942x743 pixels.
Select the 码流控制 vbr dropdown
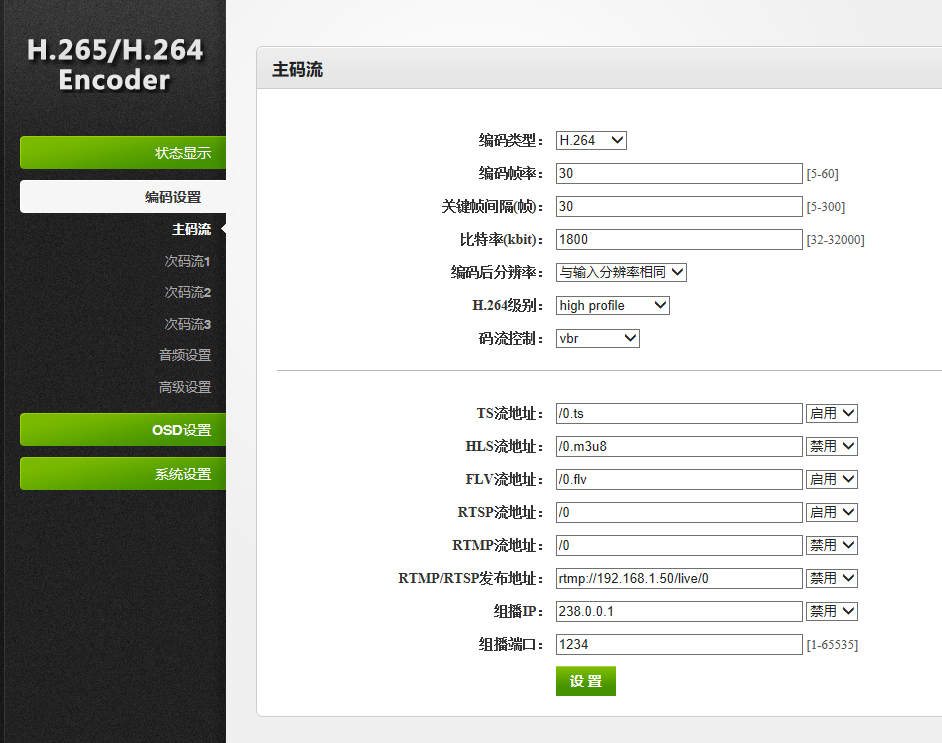coord(597,339)
